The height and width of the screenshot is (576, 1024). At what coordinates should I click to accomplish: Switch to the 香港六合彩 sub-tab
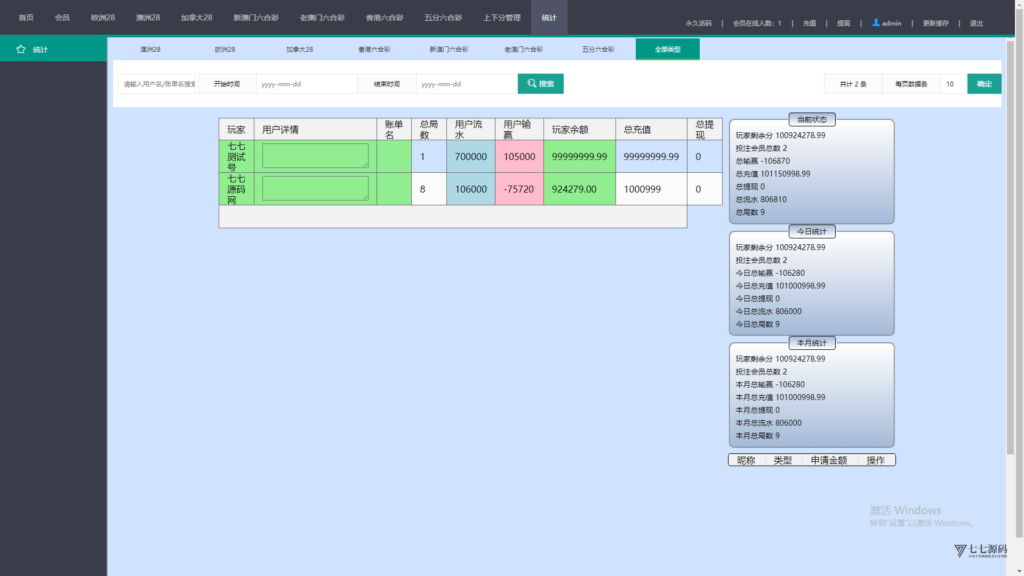(374, 49)
